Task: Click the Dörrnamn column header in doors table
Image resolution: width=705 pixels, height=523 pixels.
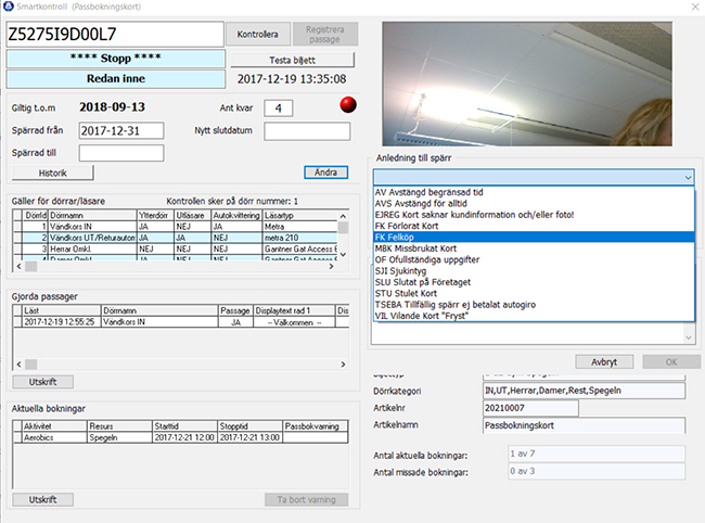Action: click(x=92, y=215)
